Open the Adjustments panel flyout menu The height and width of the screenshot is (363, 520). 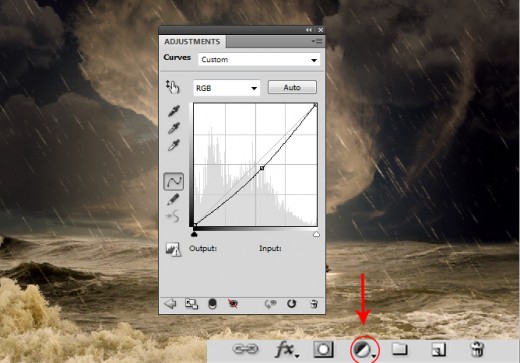click(x=317, y=41)
